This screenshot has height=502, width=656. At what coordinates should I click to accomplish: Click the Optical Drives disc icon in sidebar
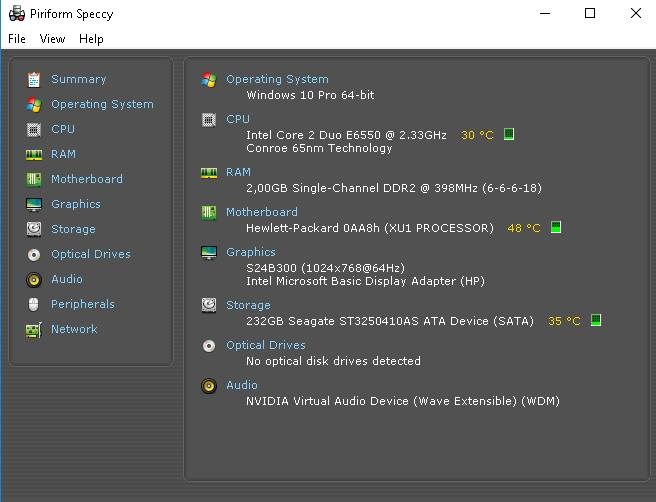coord(34,254)
